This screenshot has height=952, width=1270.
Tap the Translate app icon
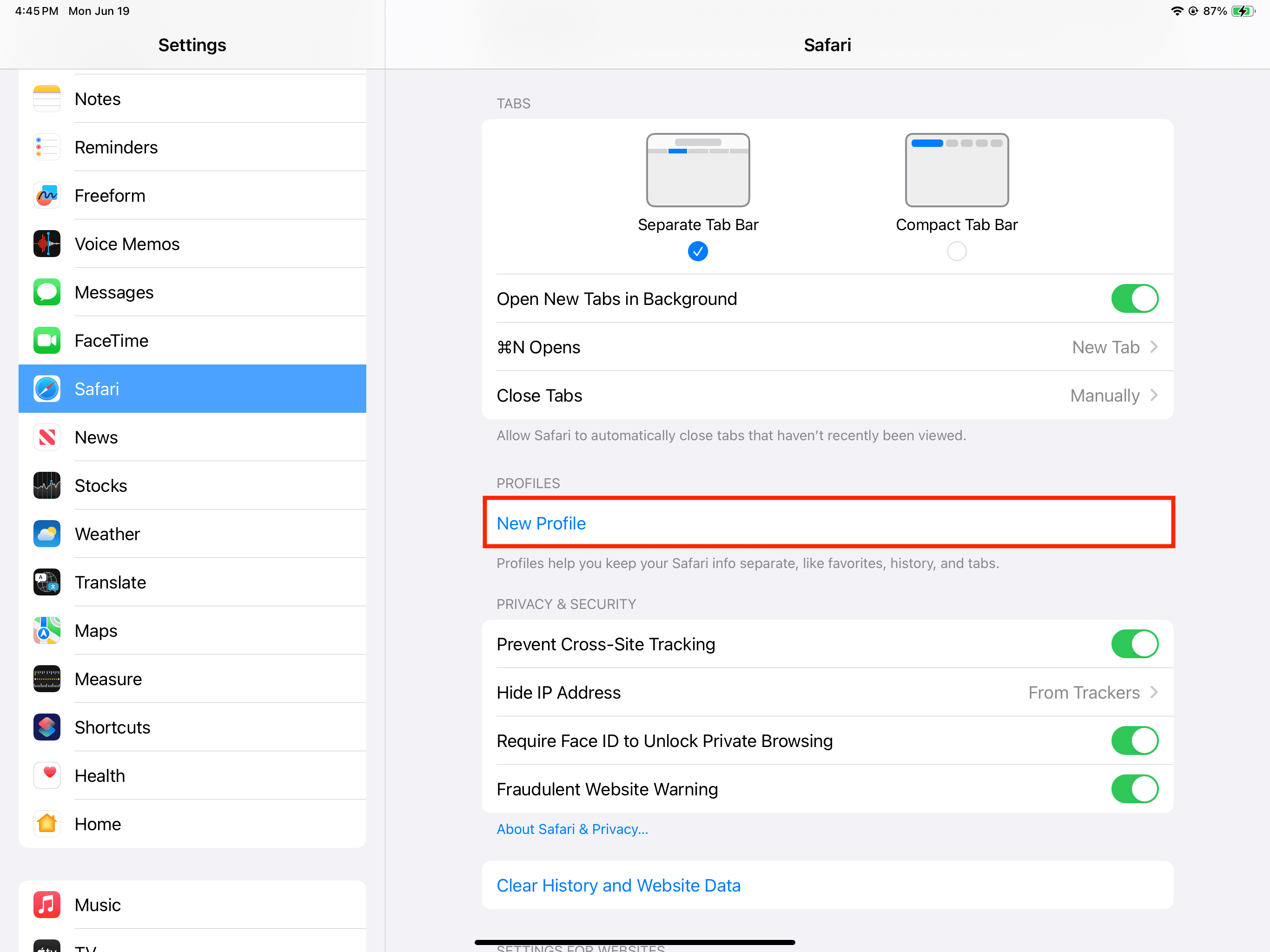click(x=46, y=582)
